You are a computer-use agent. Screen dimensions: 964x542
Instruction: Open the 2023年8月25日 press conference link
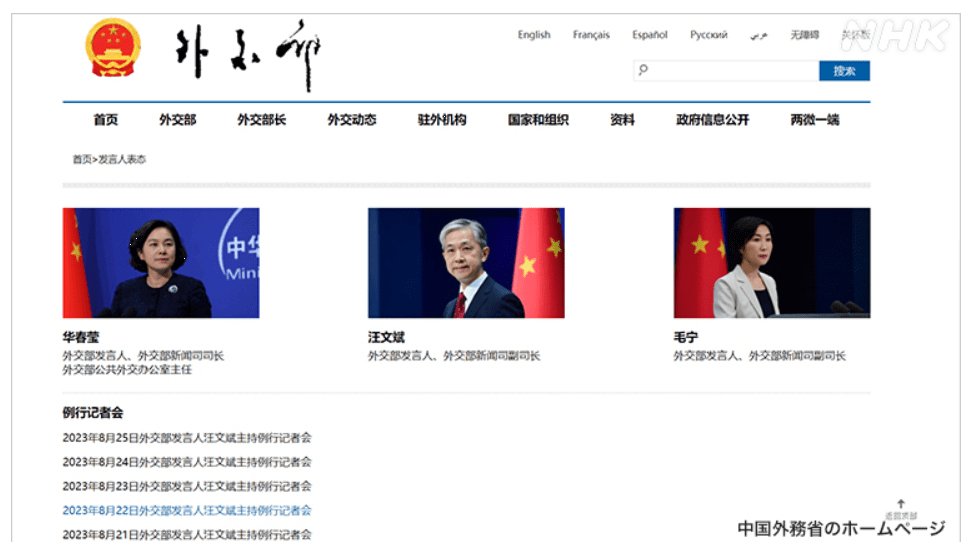pyautogui.click(x=187, y=438)
